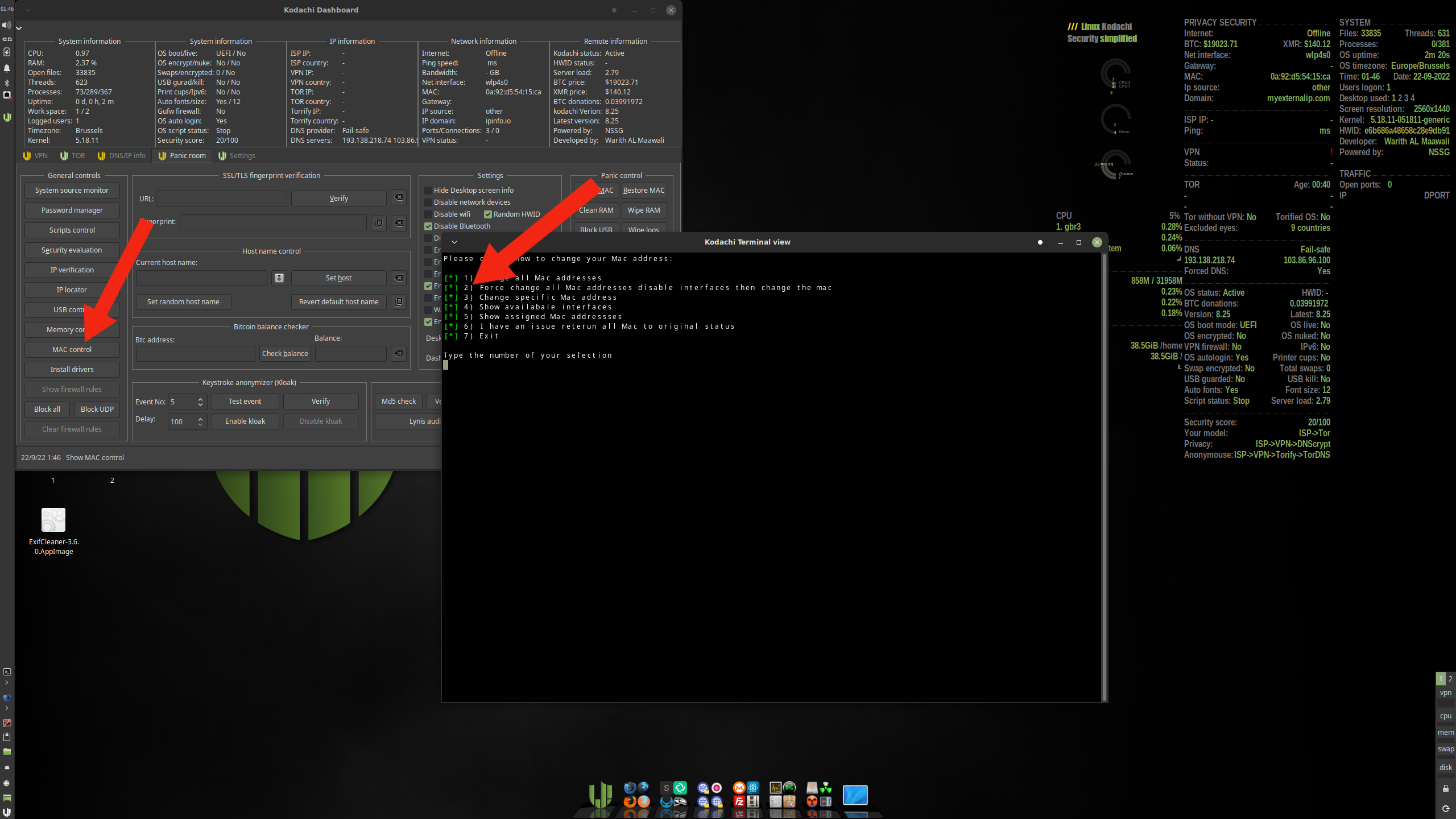
Task: Click the host name download-arrow icon
Action: click(279, 278)
